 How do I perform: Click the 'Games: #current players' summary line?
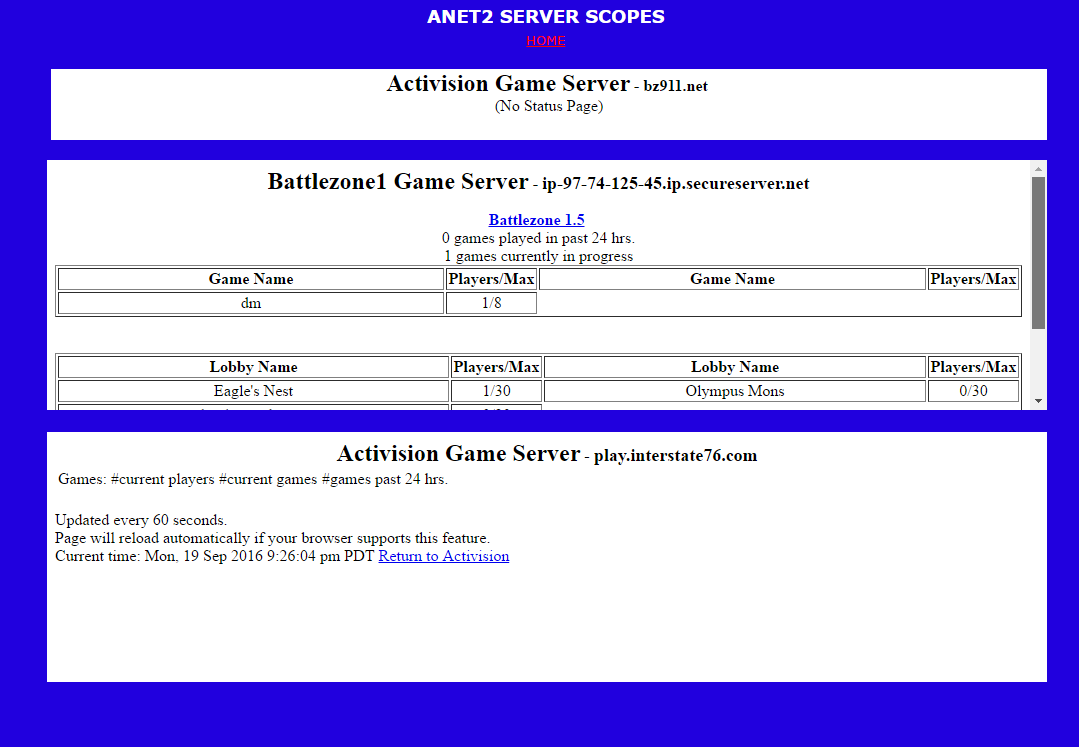point(253,479)
